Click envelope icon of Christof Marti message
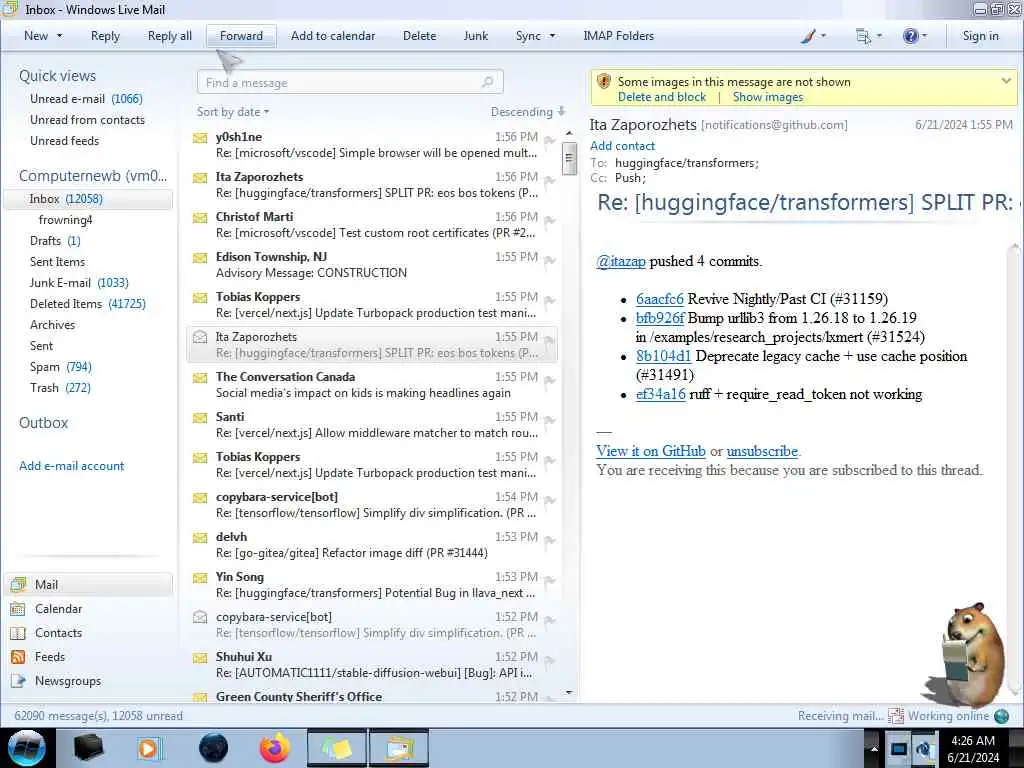Viewport: 1024px width, 768px height. pos(200,217)
